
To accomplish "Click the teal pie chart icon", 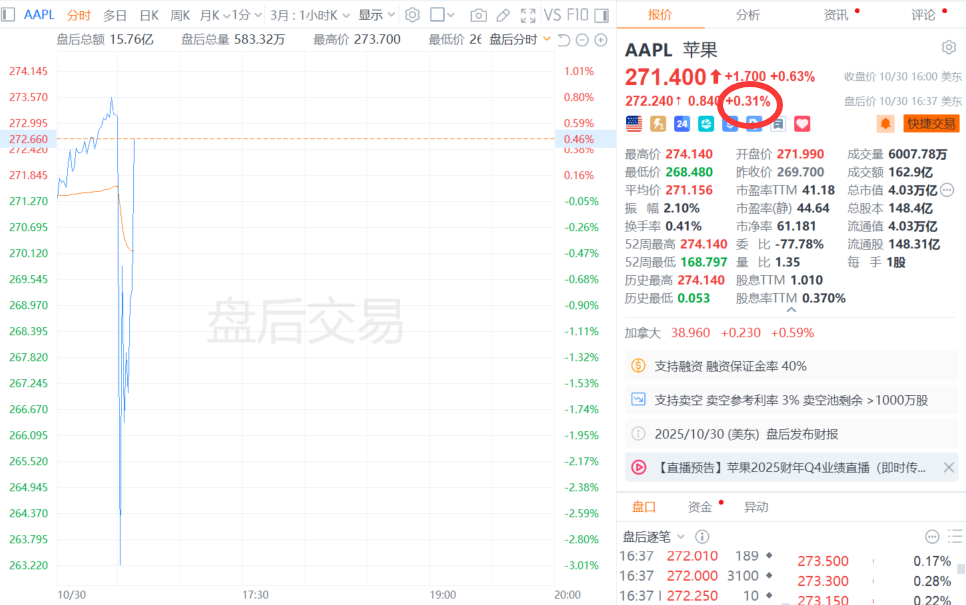I will coord(706,124).
